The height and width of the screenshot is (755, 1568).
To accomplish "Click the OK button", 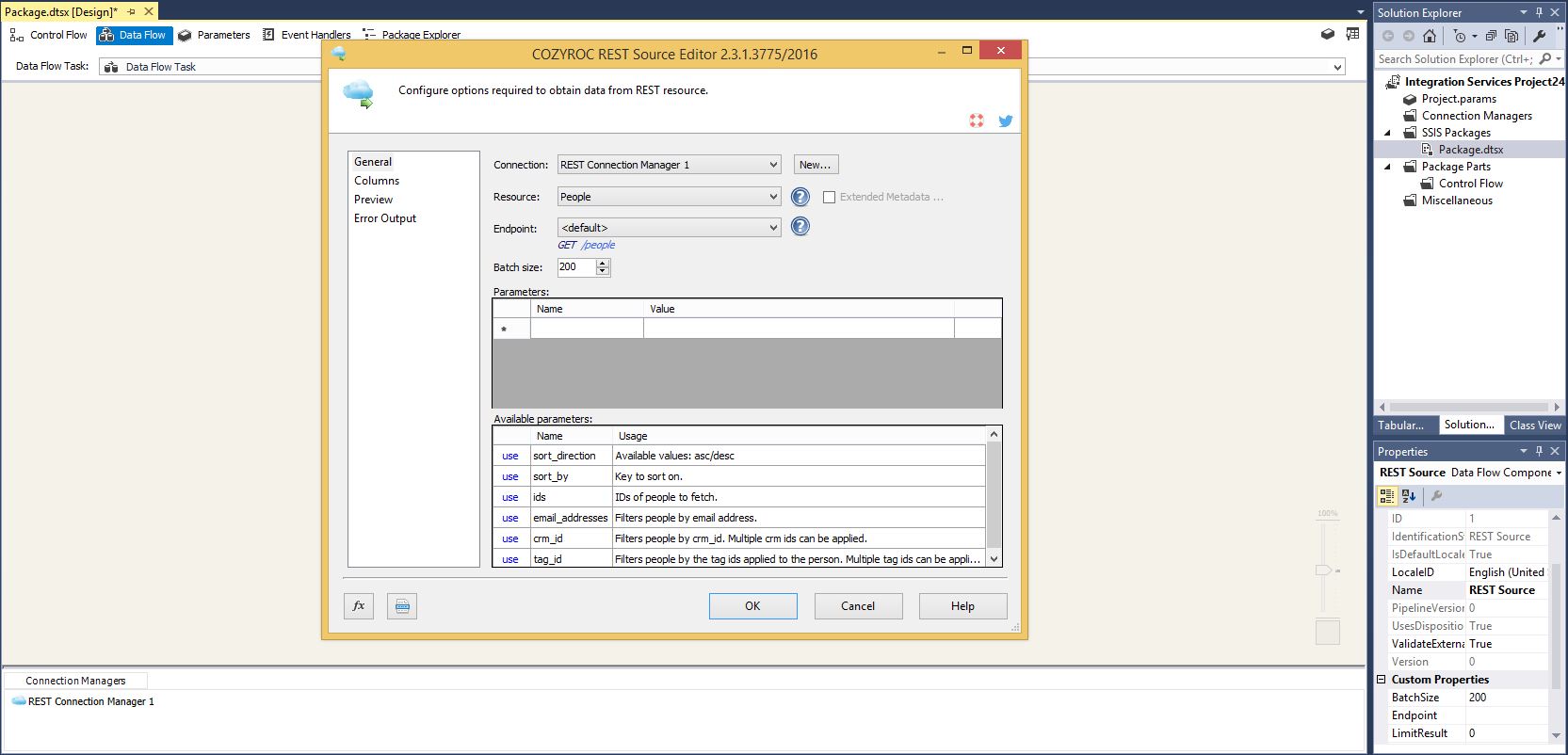I will click(x=752, y=606).
